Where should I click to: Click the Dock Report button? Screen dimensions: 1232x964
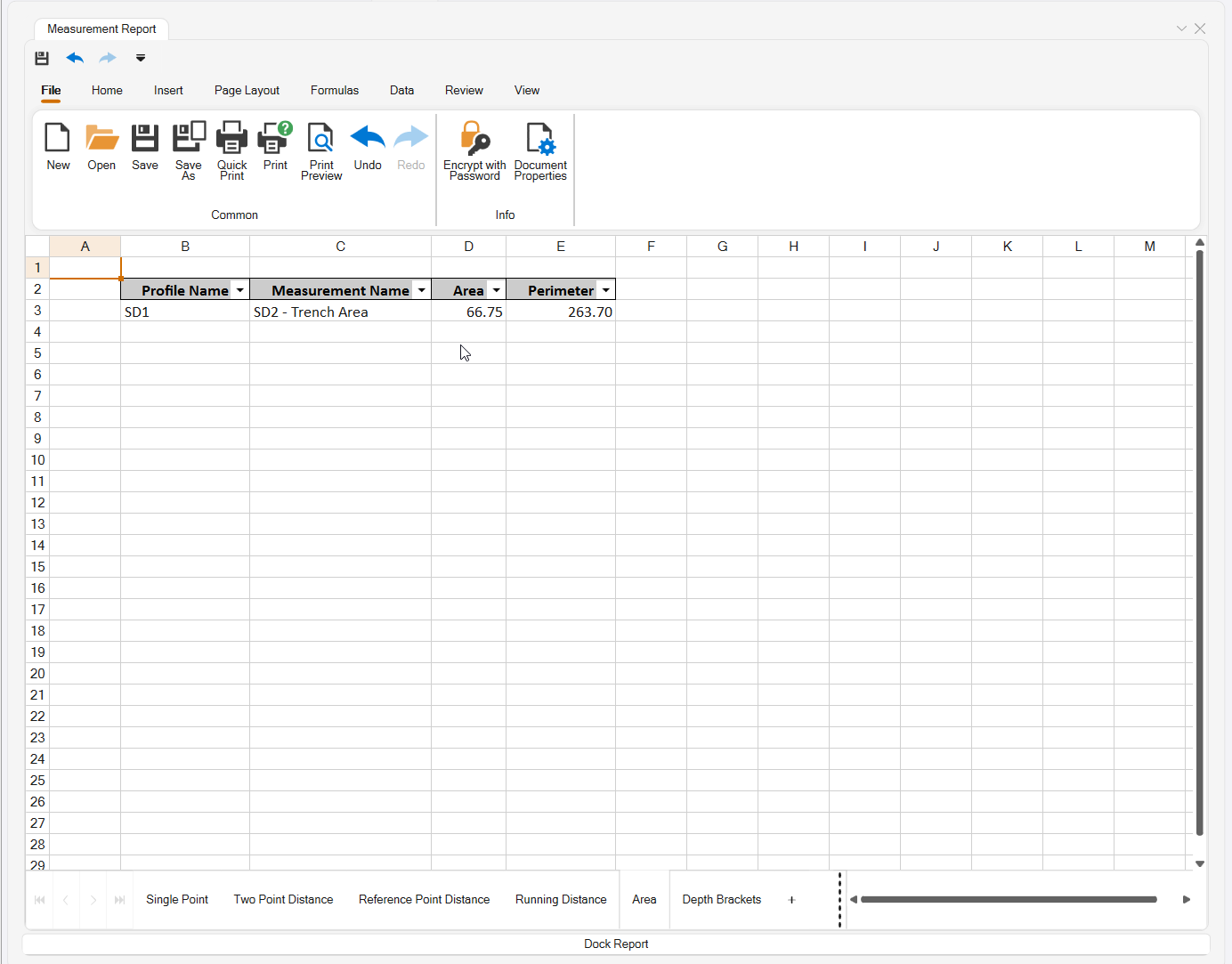[616, 944]
